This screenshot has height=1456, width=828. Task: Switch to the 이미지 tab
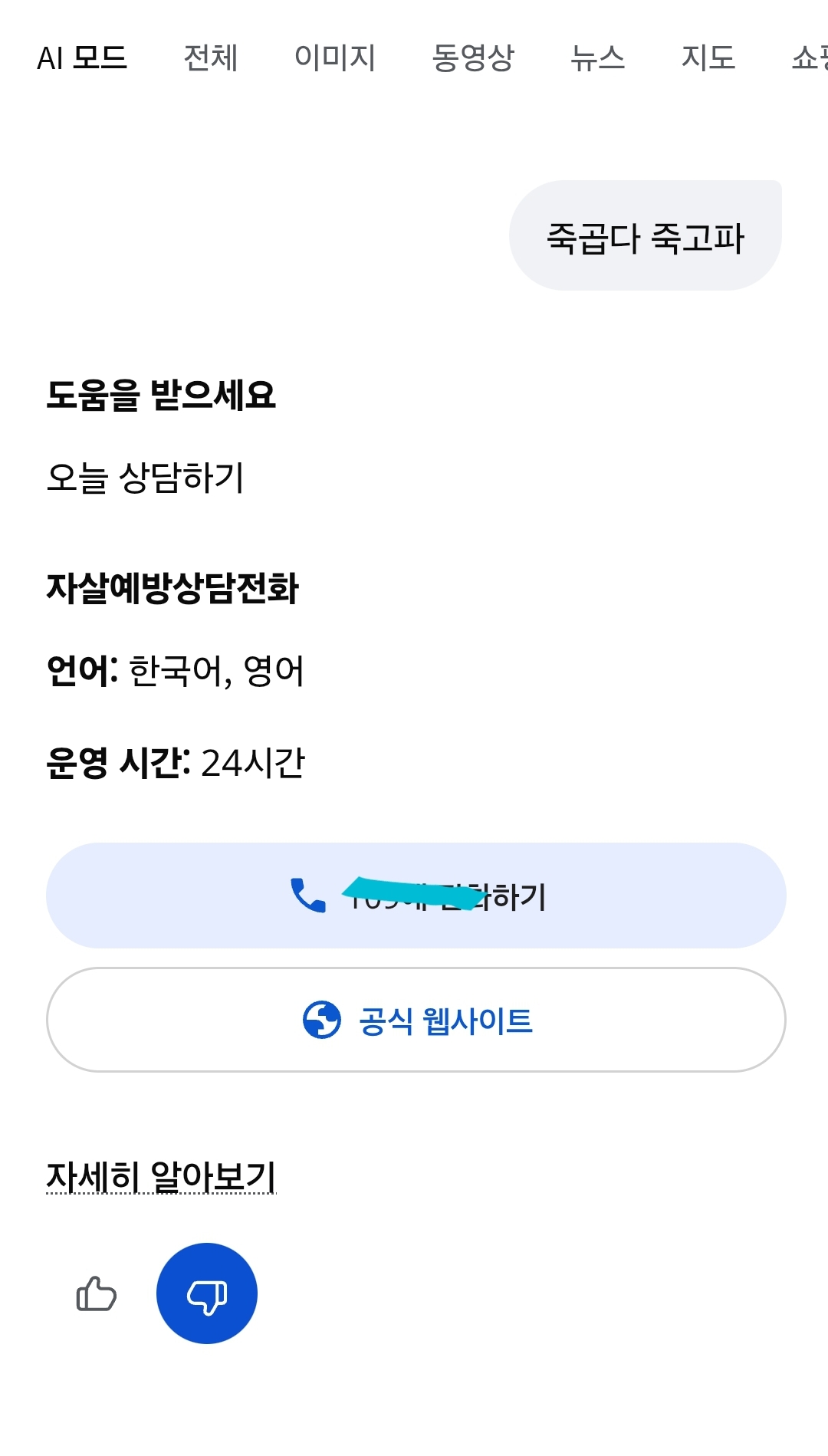[x=335, y=58]
